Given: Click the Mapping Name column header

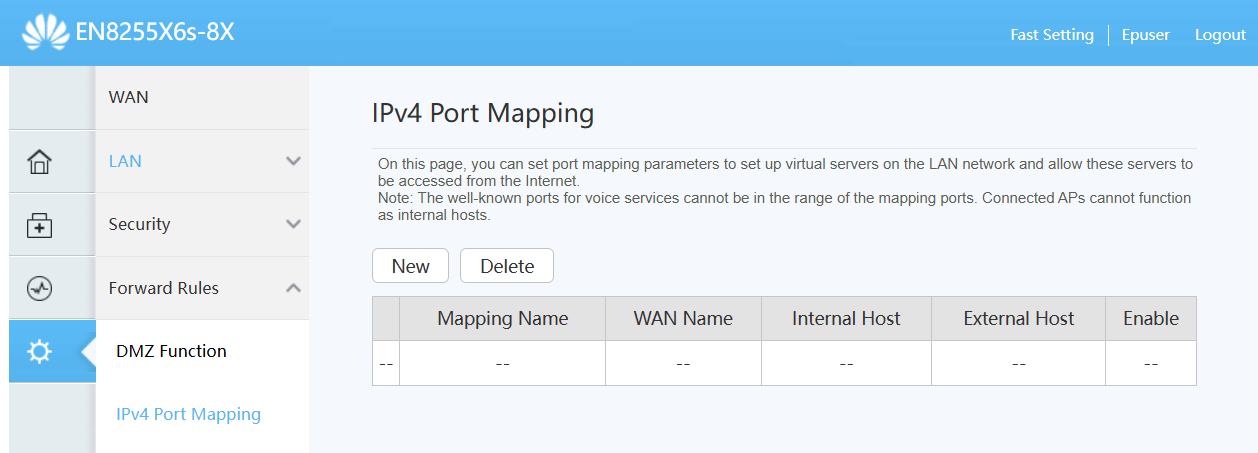Looking at the screenshot, I should click(x=502, y=319).
